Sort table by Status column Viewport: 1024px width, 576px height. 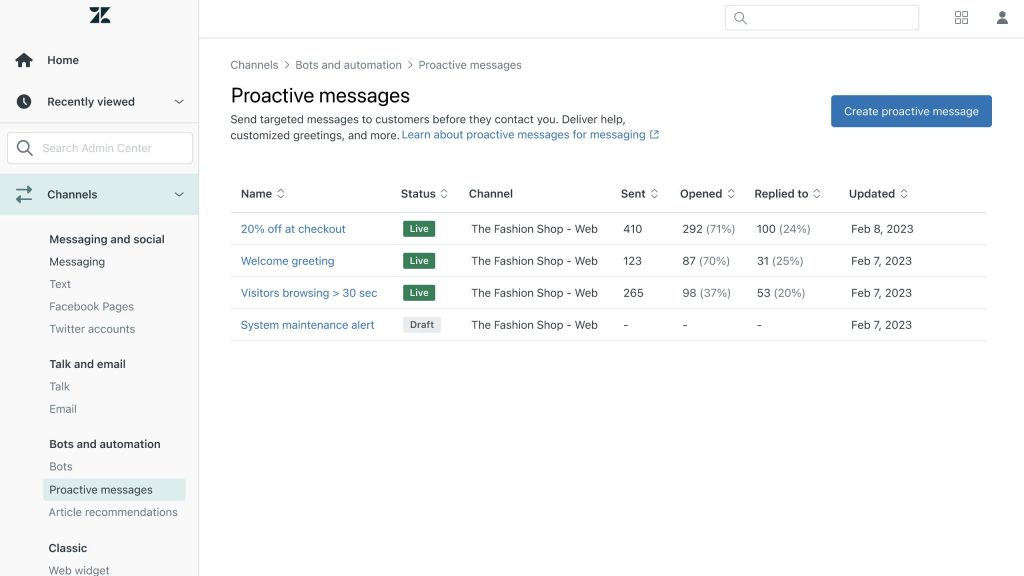coord(444,194)
